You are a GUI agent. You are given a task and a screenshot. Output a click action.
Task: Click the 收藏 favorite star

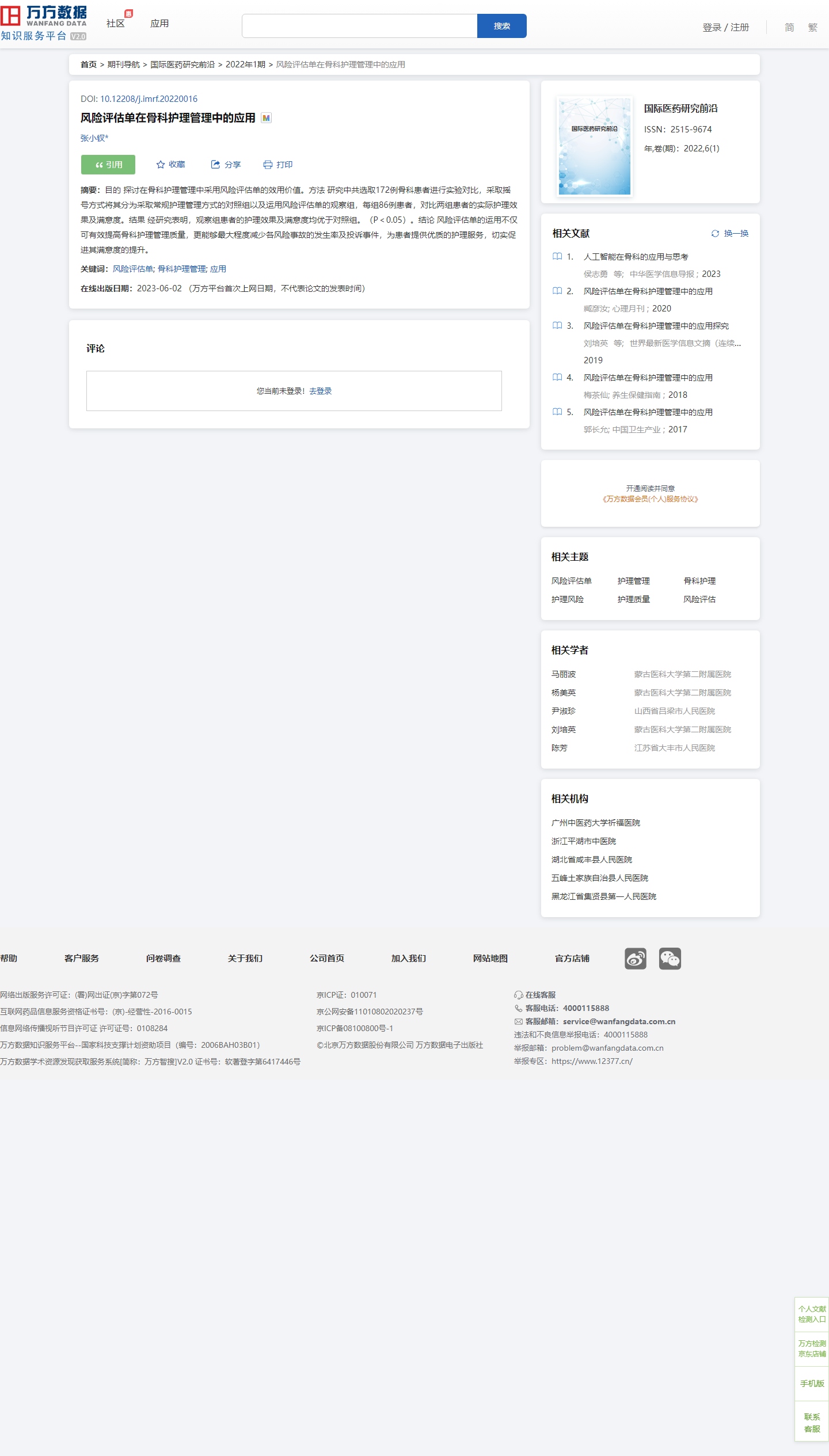(170, 165)
